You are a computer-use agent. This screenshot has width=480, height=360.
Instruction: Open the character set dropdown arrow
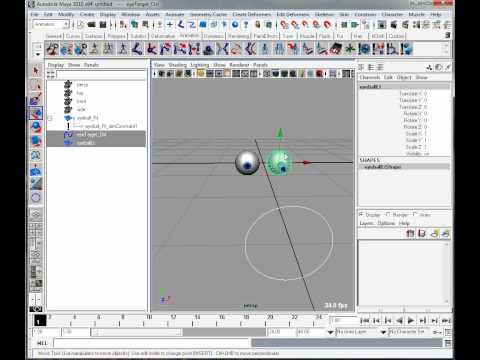click(383, 332)
